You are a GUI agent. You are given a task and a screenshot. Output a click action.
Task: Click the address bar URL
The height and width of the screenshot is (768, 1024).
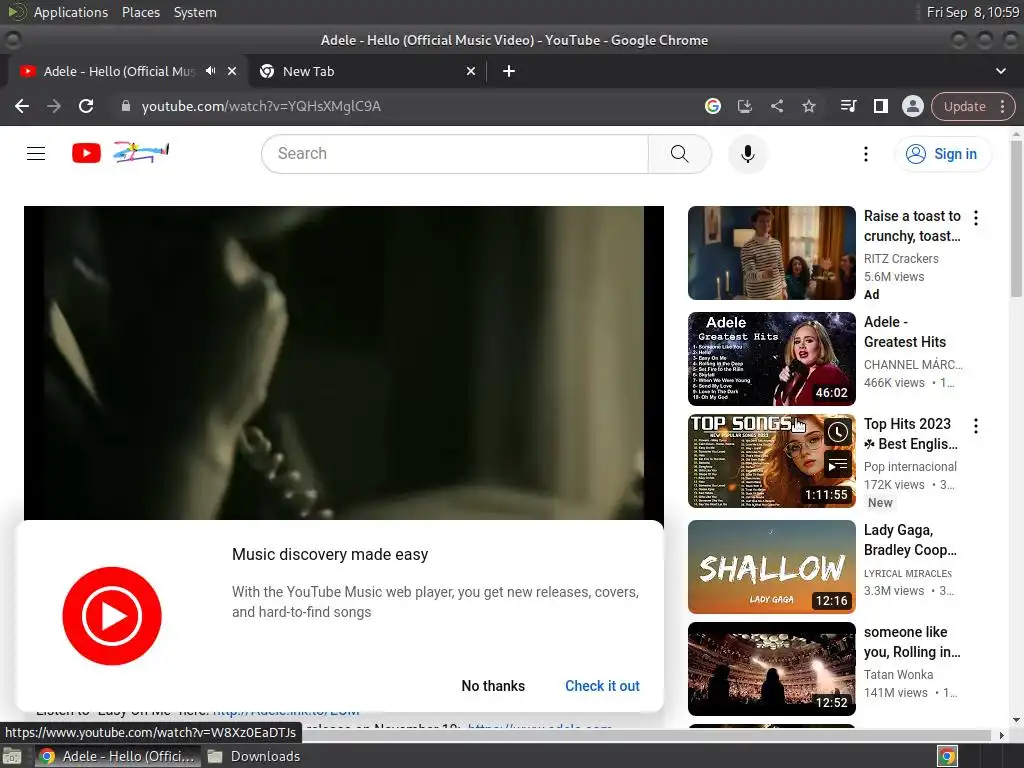click(261, 106)
